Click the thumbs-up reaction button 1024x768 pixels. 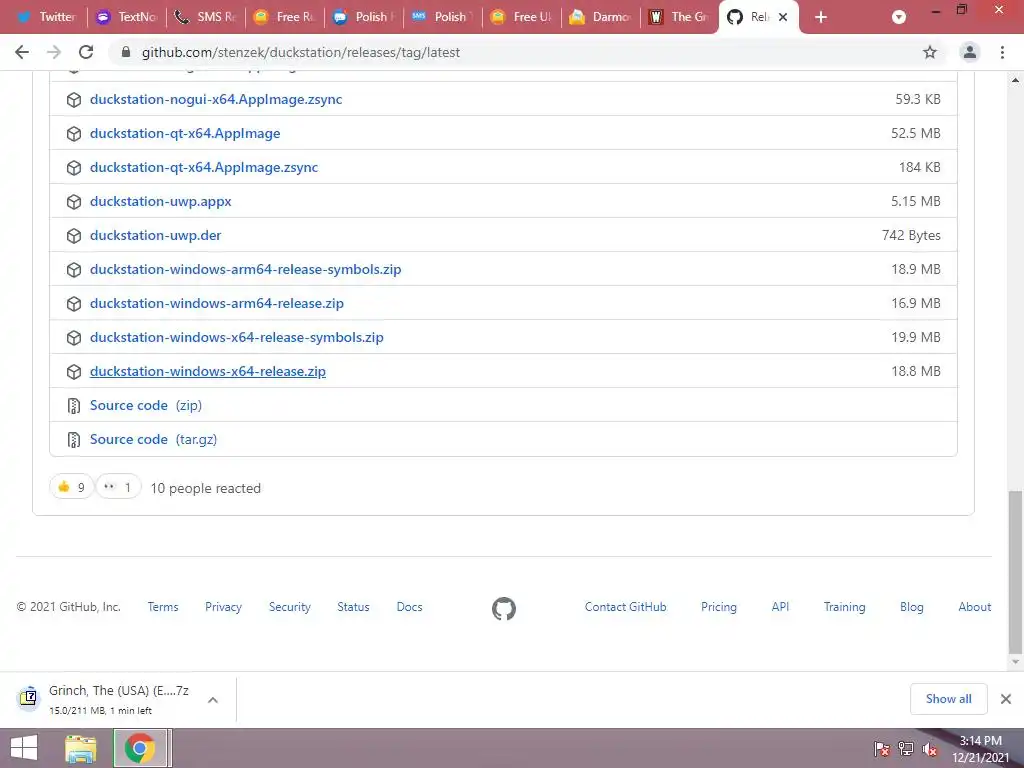coord(71,487)
